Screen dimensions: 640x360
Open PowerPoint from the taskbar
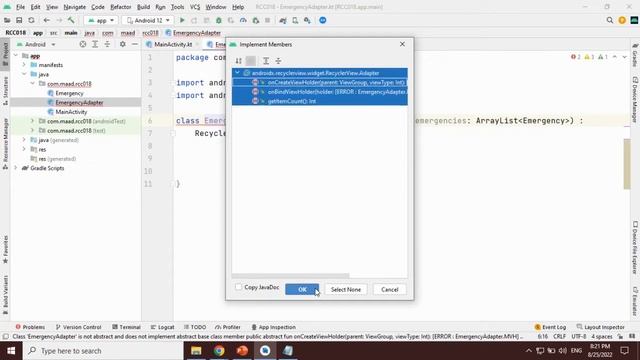pos(242,351)
